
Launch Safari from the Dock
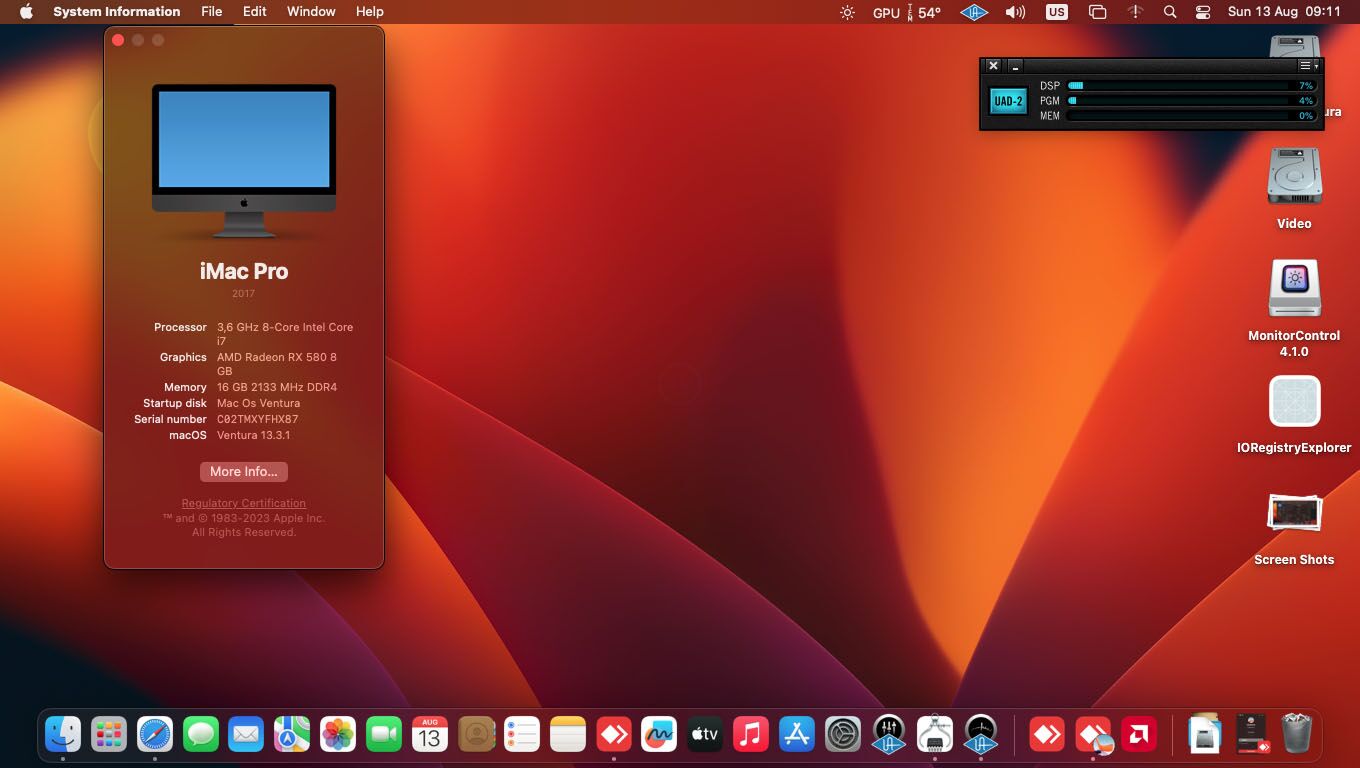point(156,733)
